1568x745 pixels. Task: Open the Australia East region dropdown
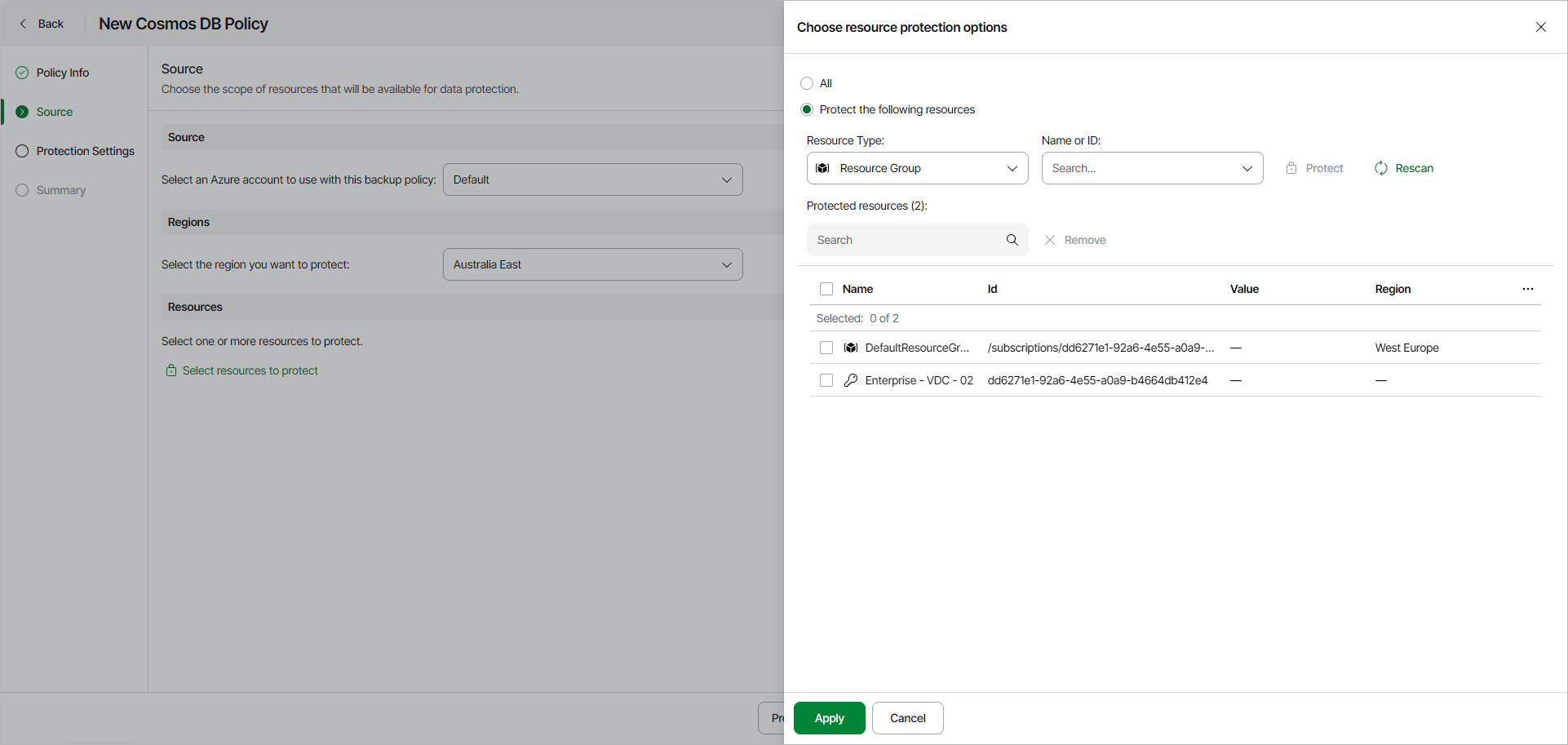pyautogui.click(x=592, y=264)
